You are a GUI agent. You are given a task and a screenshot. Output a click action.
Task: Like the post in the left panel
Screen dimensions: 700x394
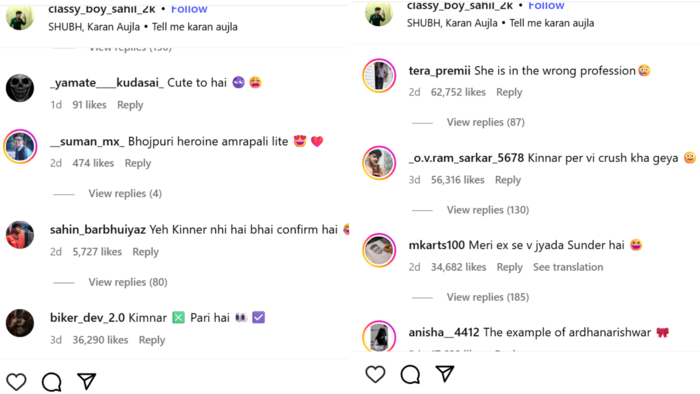tap(17, 382)
